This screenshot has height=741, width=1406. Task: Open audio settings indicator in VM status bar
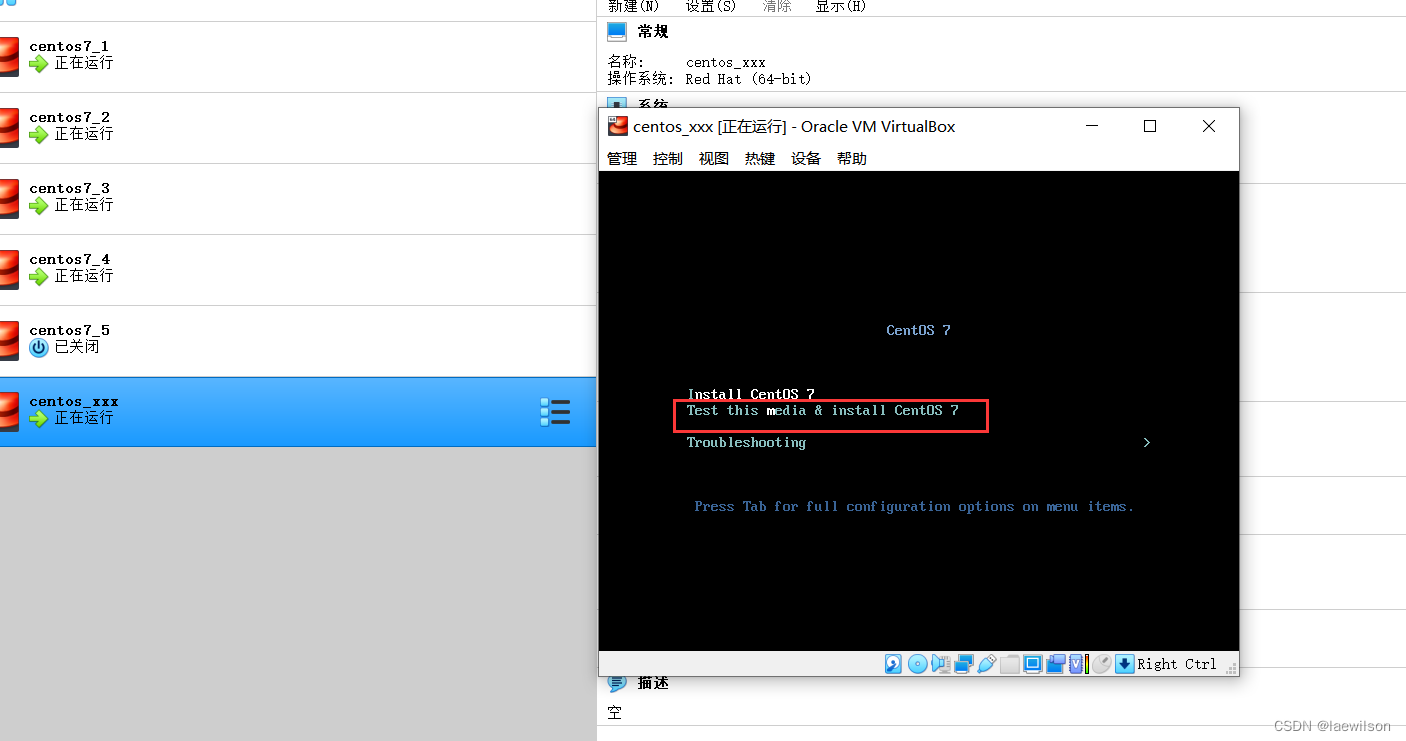click(941, 664)
